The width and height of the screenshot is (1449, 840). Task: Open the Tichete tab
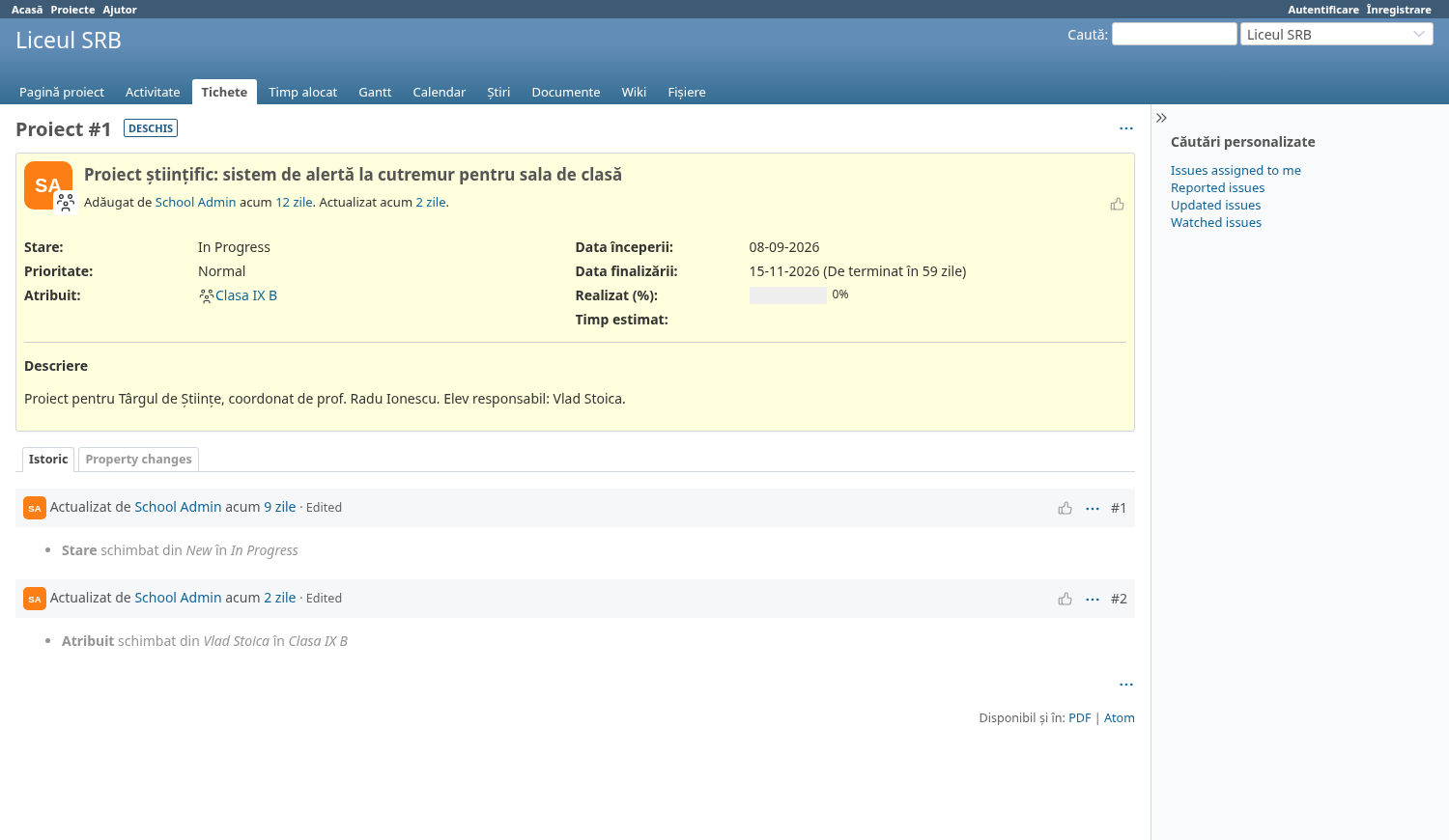click(224, 92)
